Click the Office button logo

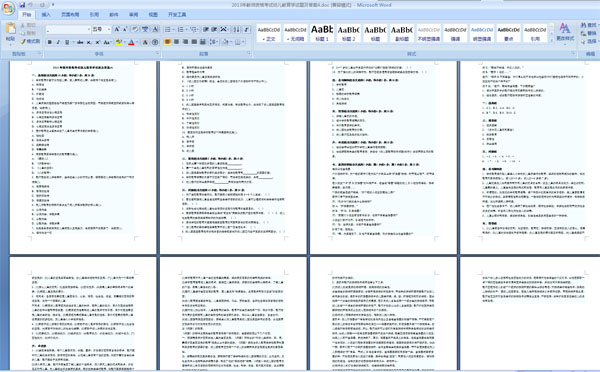coord(8,8)
